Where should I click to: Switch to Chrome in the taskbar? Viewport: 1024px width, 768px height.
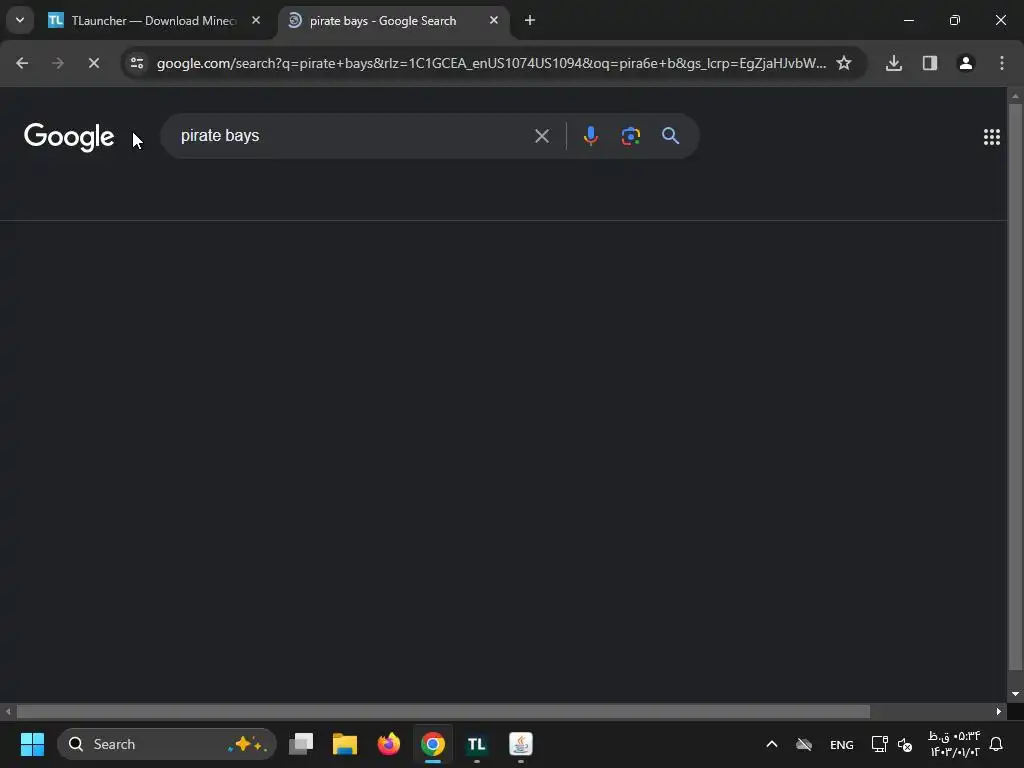pyautogui.click(x=432, y=744)
